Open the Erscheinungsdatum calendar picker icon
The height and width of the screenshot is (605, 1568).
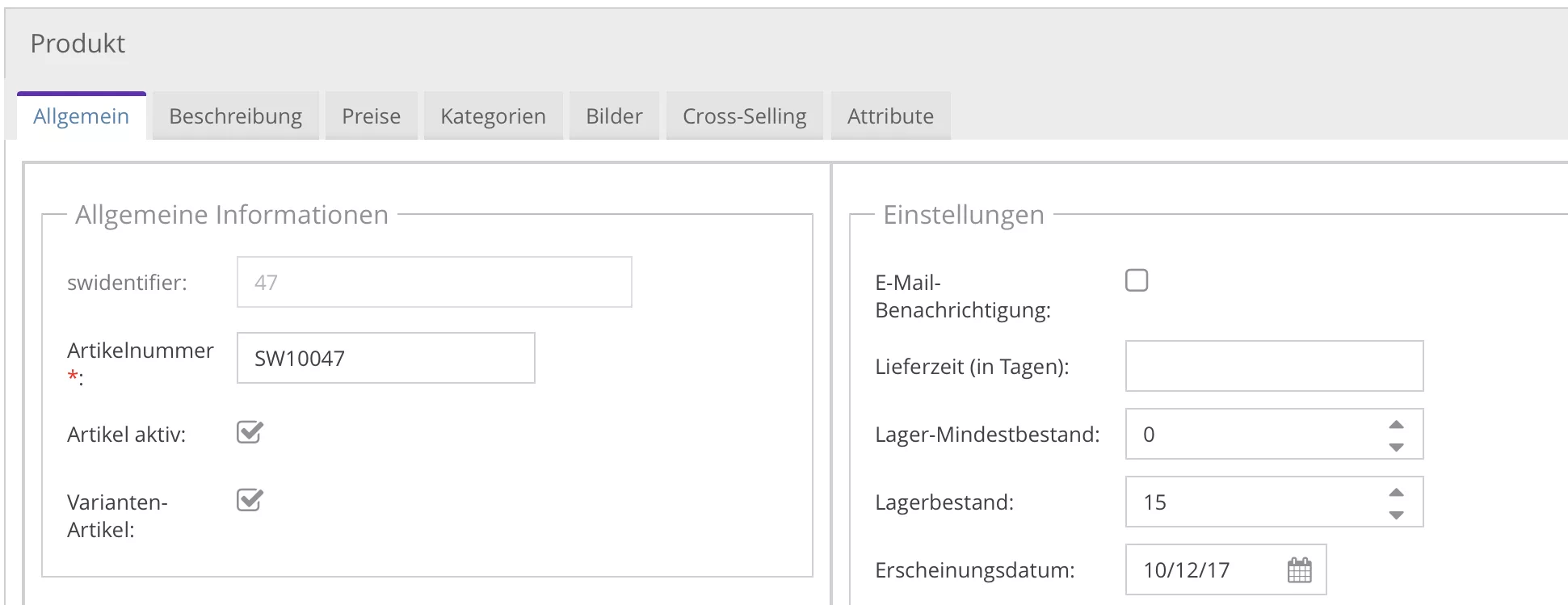point(1299,570)
